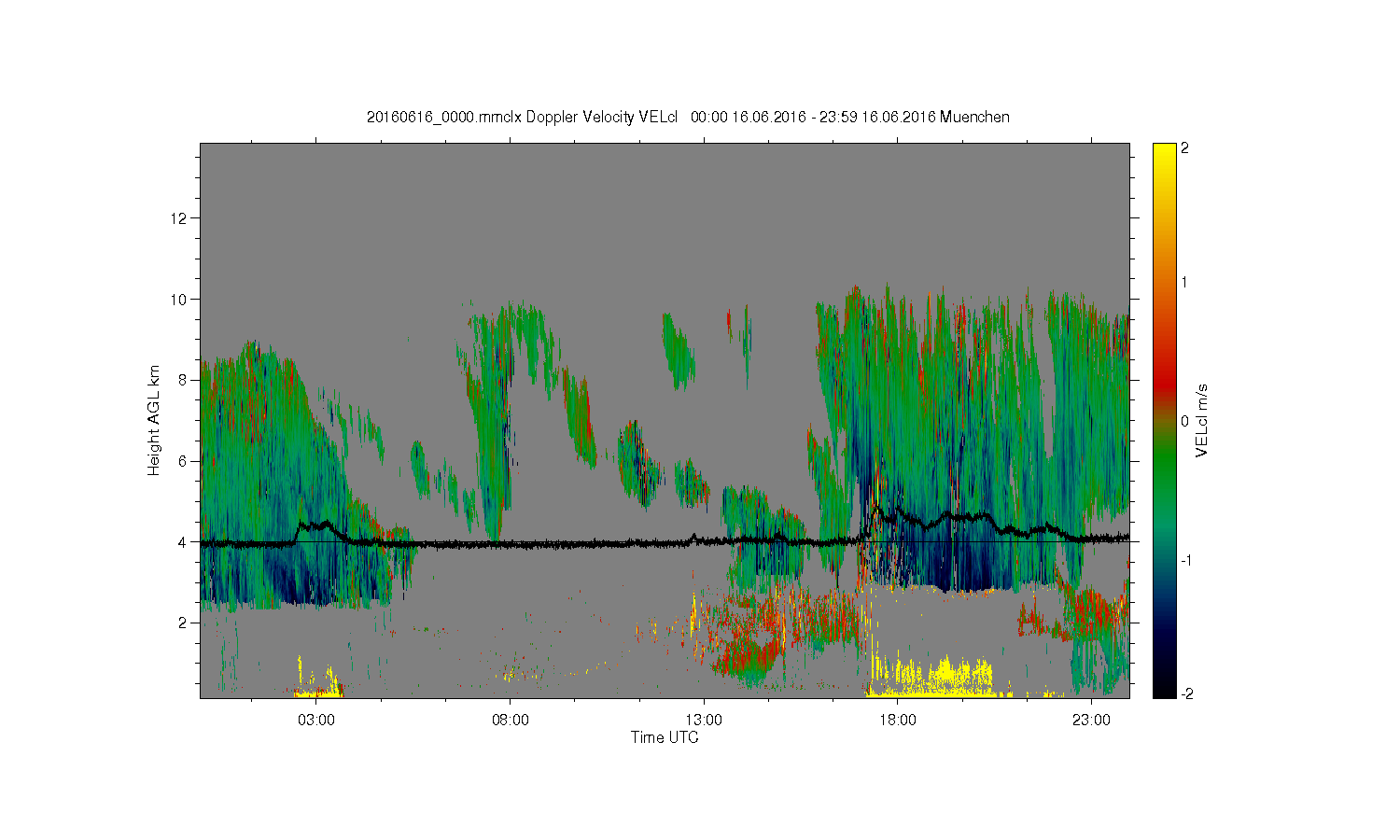Viewport: 1400px width, 840px height.
Task: Click the colorbar tick label '0'
Action: coord(1185,421)
